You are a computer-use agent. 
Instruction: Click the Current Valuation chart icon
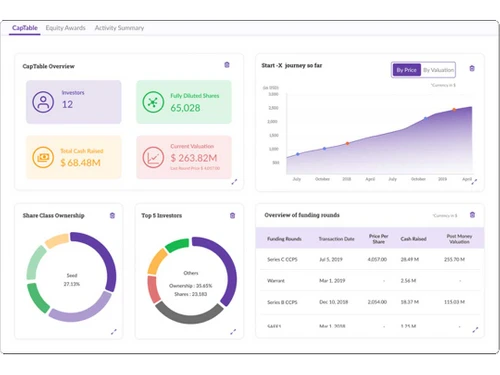pyautogui.click(x=153, y=157)
